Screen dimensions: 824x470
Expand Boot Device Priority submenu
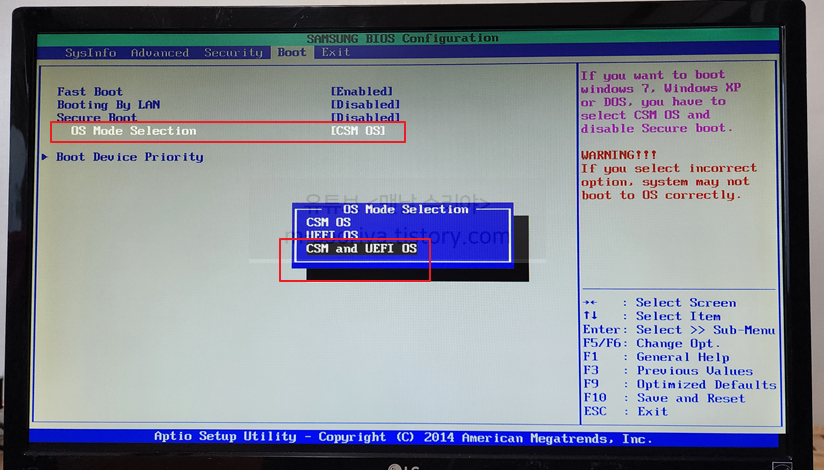pyautogui.click(x=130, y=157)
